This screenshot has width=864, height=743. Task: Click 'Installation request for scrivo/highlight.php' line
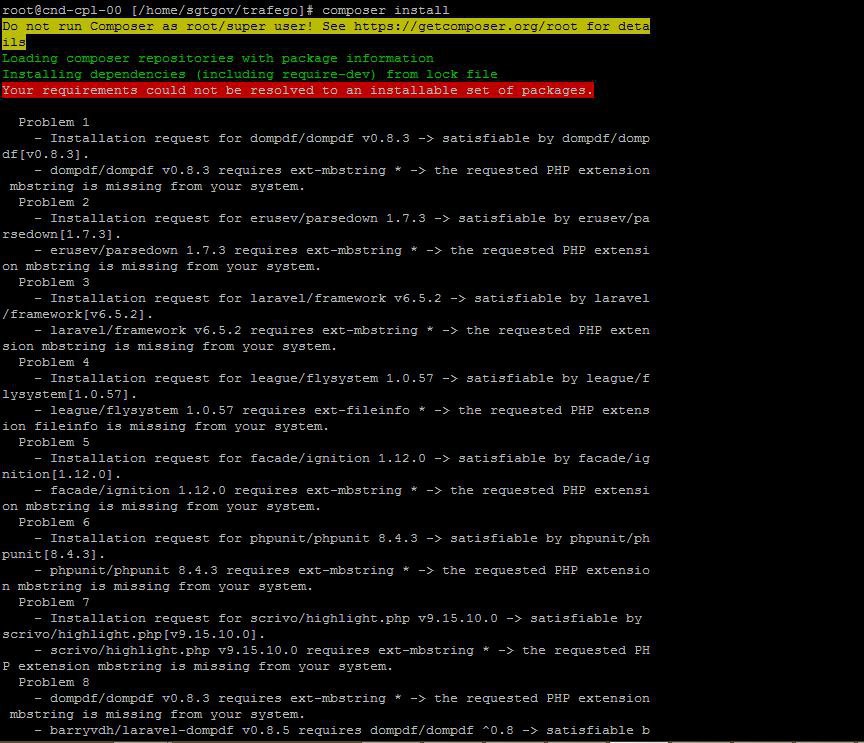338,618
